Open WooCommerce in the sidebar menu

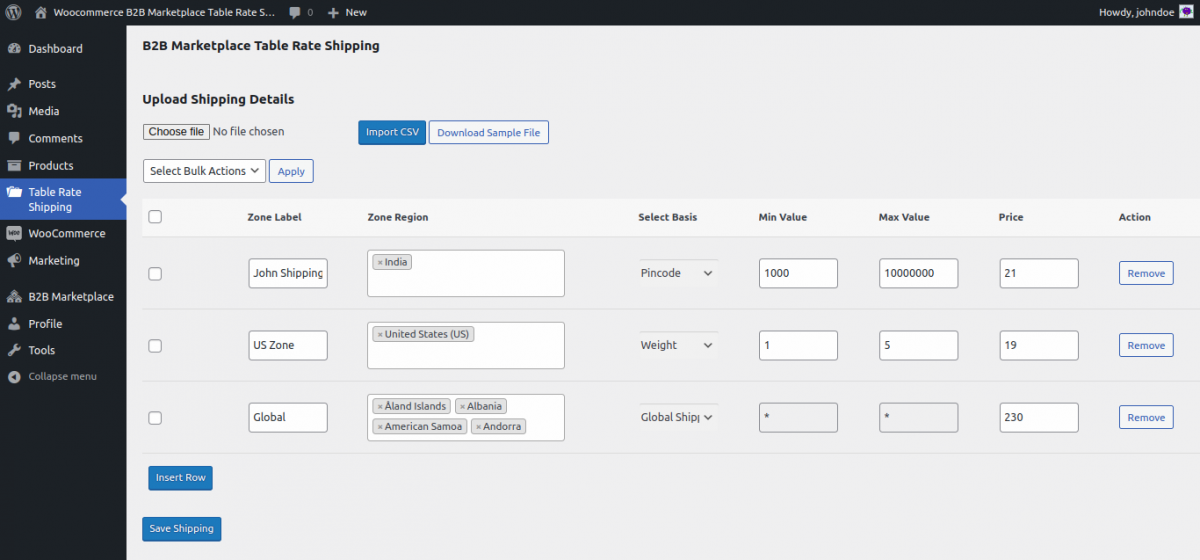pyautogui.click(x=66, y=233)
